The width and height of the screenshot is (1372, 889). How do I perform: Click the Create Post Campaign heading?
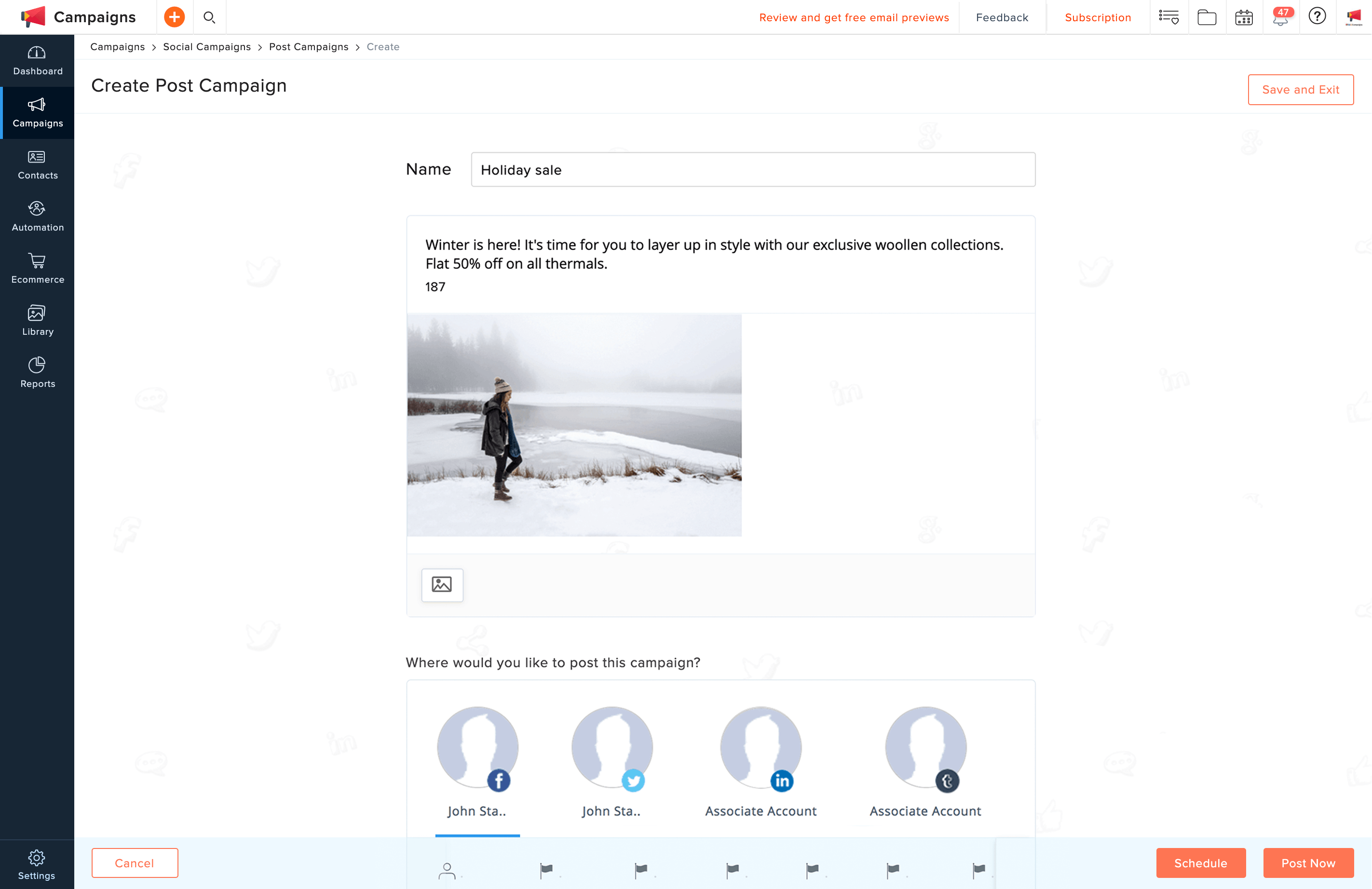(189, 85)
